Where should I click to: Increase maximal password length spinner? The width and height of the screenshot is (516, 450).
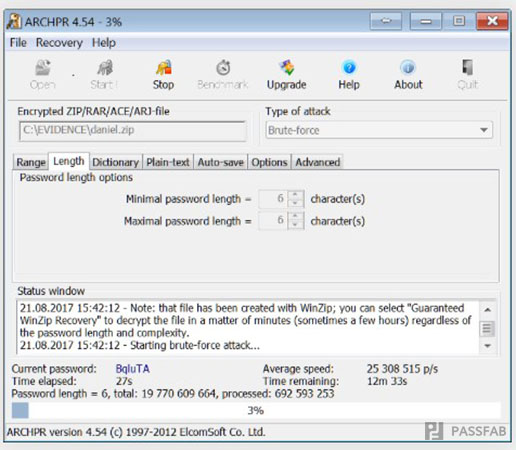click(295, 216)
